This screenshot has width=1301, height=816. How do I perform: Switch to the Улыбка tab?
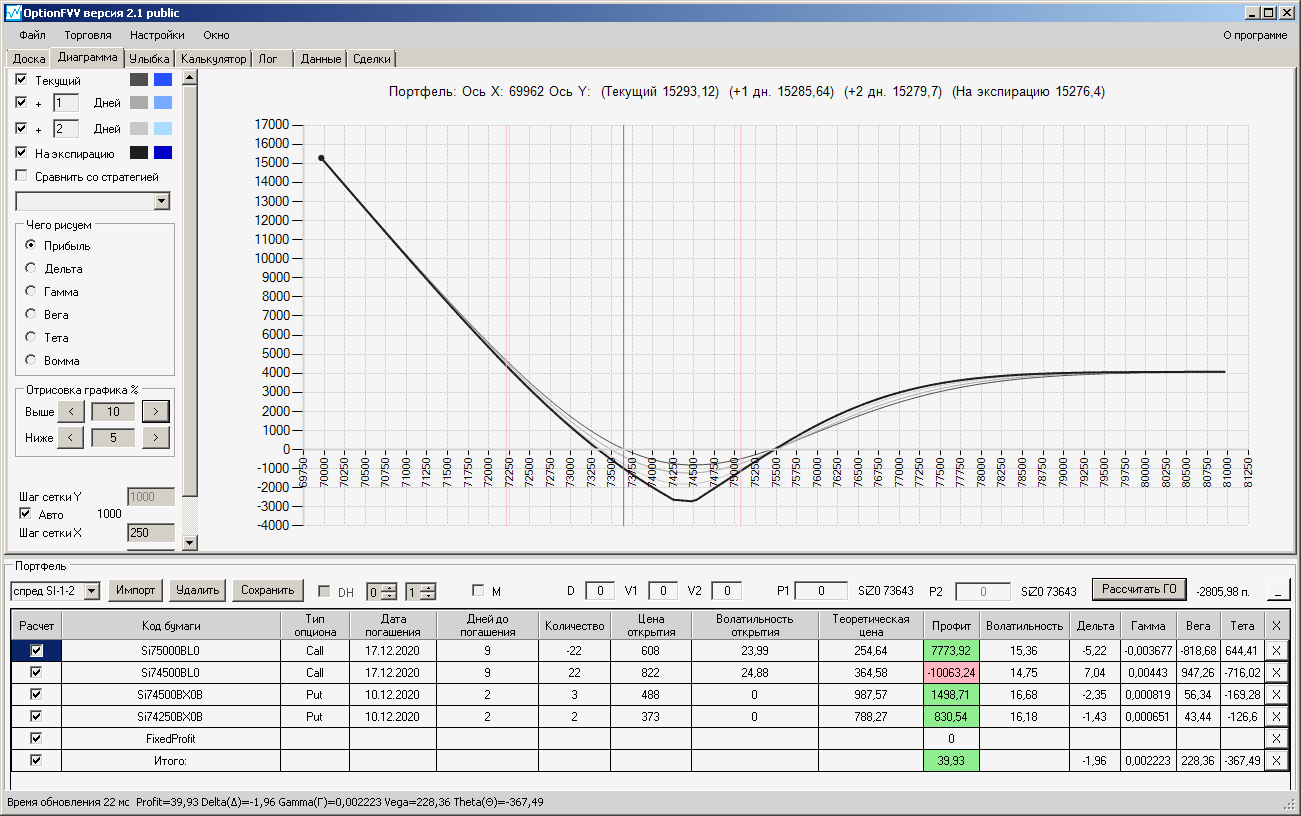(x=150, y=59)
